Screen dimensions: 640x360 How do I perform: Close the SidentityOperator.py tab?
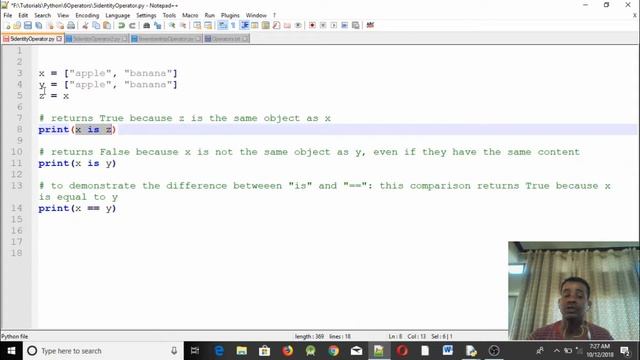click(x=59, y=39)
